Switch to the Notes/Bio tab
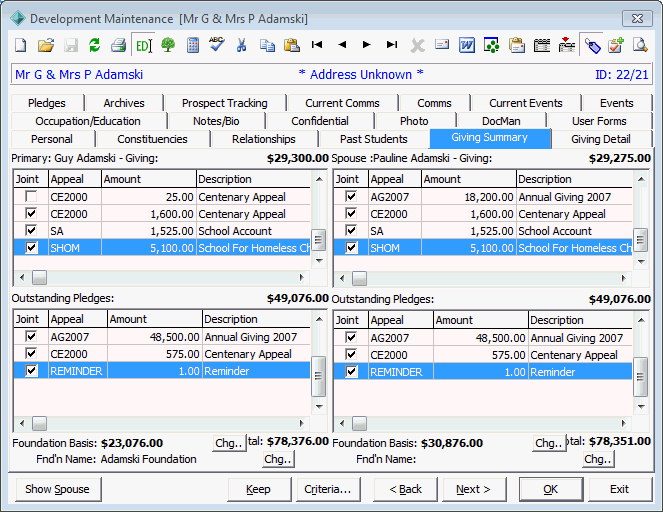This screenshot has height=512, width=663. coord(216,121)
